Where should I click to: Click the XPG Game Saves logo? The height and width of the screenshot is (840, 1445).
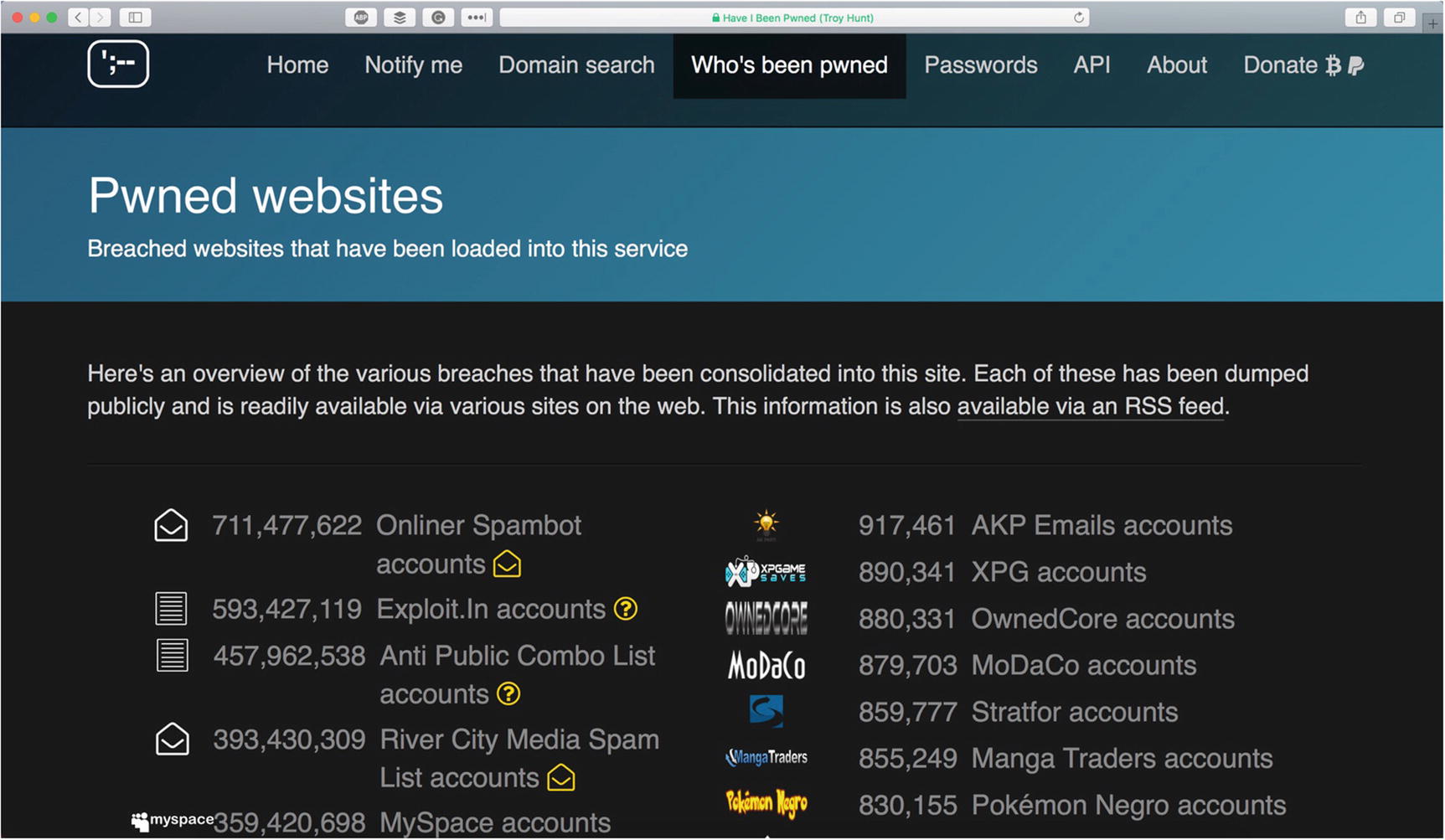click(766, 572)
